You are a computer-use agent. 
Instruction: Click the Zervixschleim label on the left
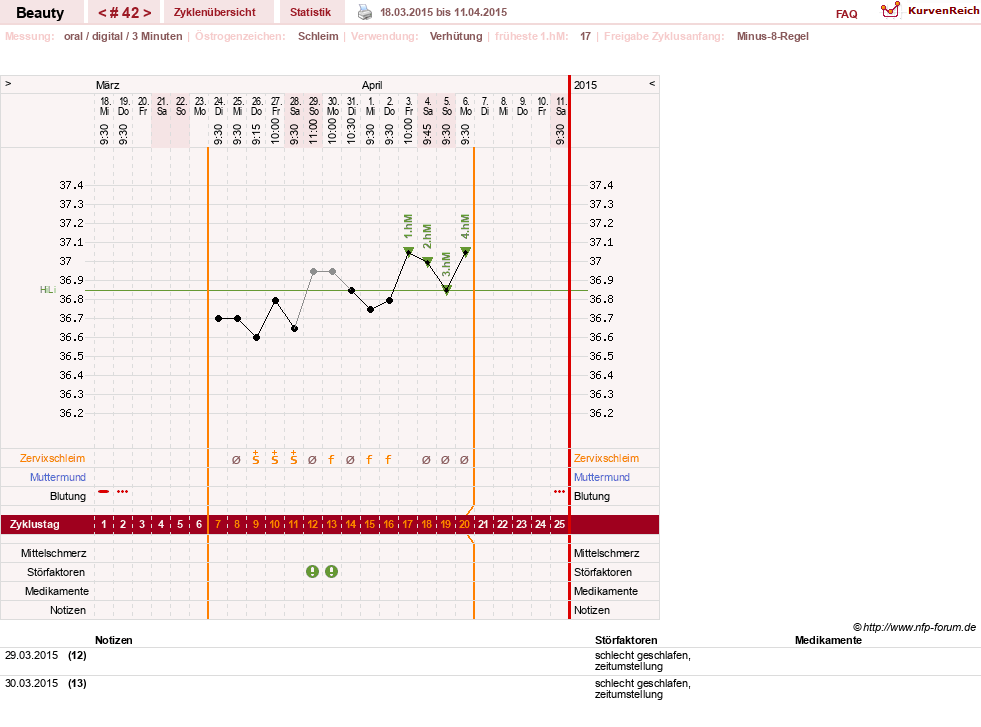pos(52,458)
